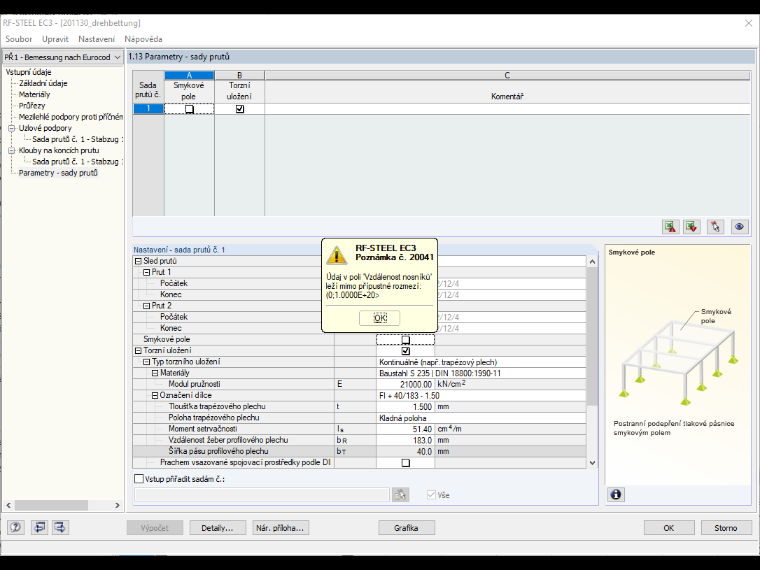Click Šířka pásu profilového plechu value 40.0
Screen dimensions: 760x570
[405, 451]
